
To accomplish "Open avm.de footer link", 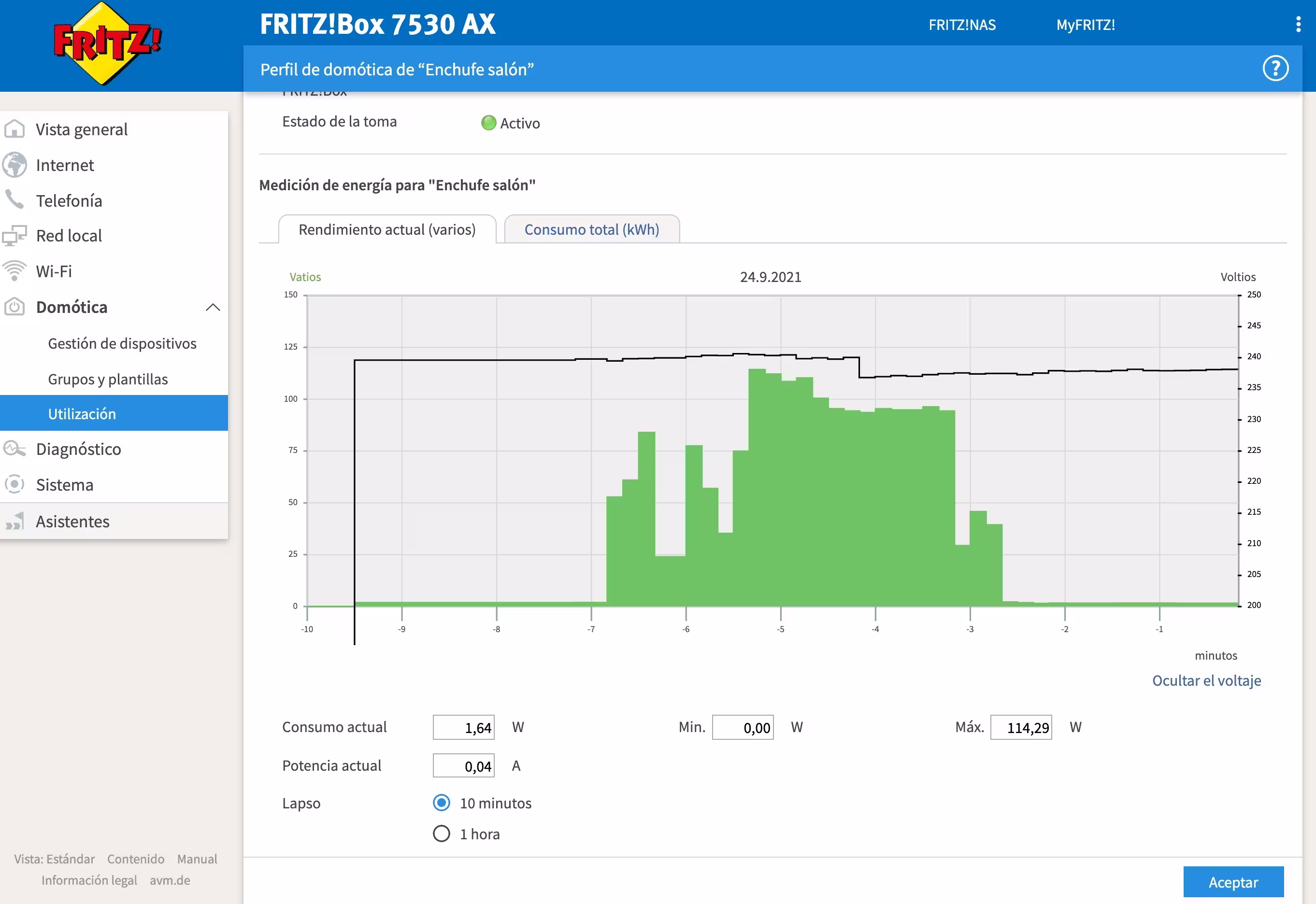I will click(170, 880).
